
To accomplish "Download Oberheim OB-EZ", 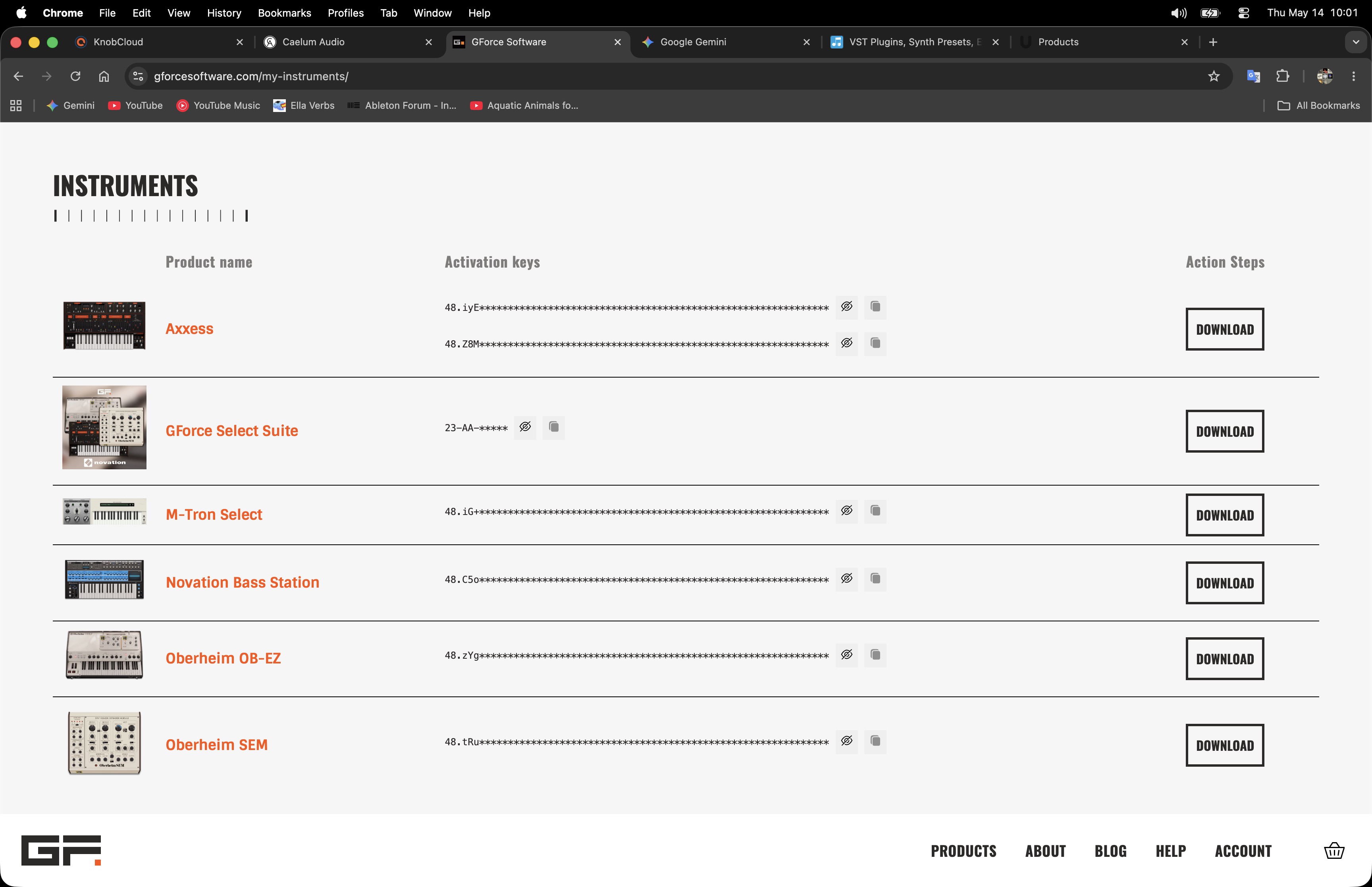I will [1225, 659].
